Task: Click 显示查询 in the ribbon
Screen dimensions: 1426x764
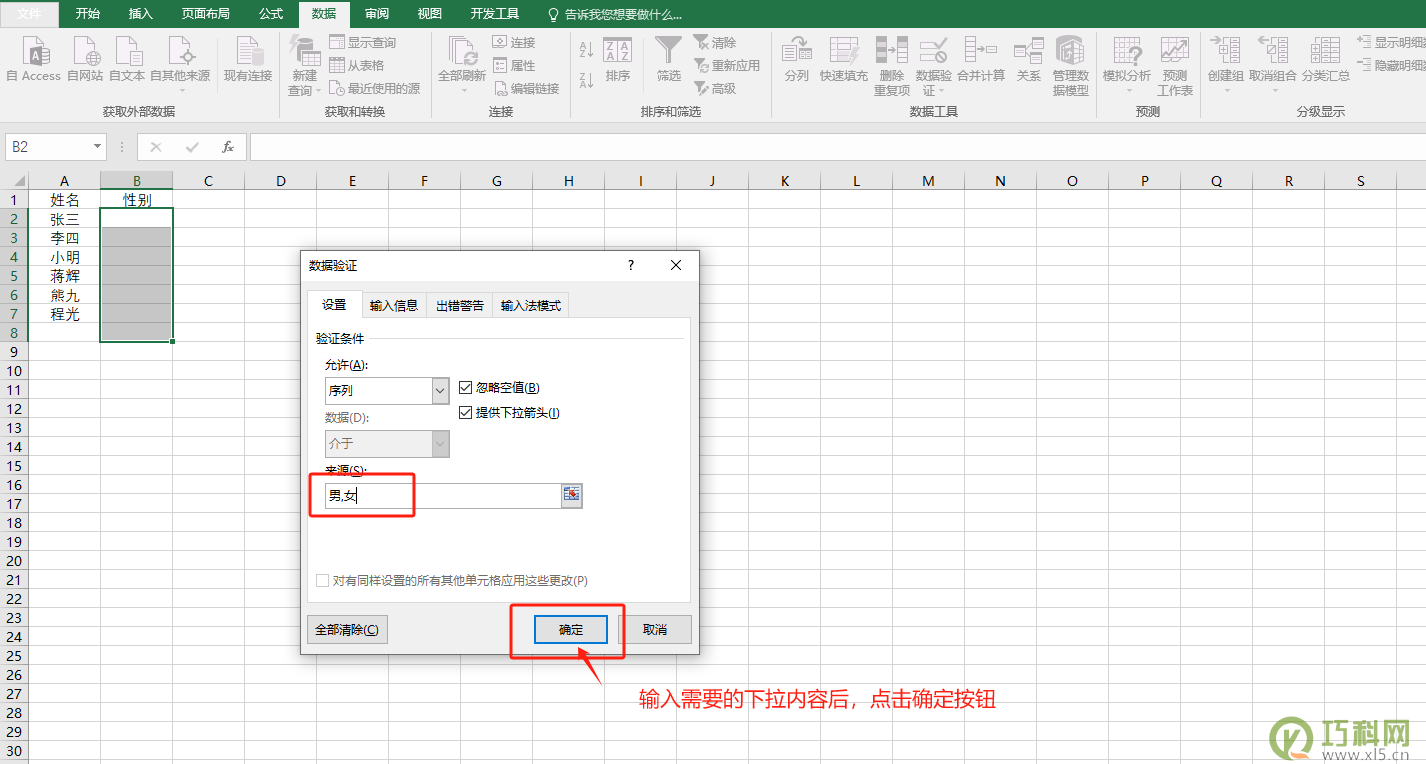Action: point(362,42)
